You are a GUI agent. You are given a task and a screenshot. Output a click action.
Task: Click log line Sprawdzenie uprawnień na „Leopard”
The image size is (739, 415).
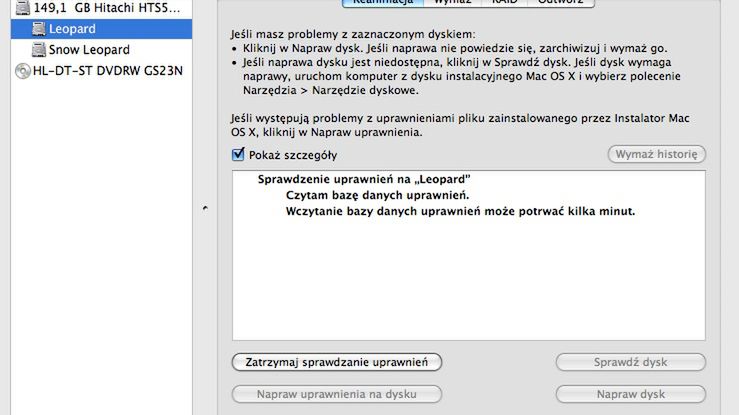(364, 179)
